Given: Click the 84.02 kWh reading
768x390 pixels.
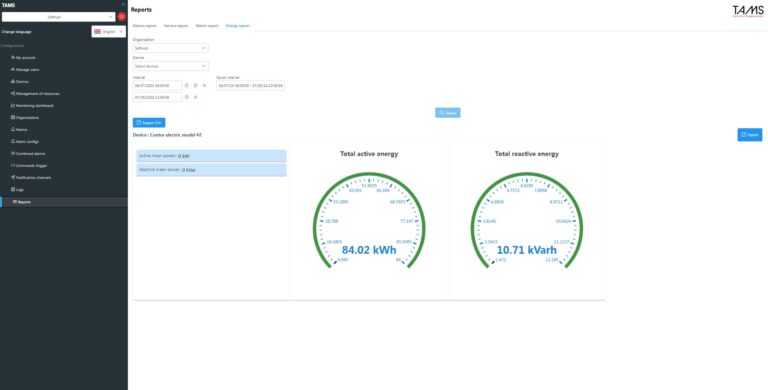Looking at the screenshot, I should pos(369,250).
